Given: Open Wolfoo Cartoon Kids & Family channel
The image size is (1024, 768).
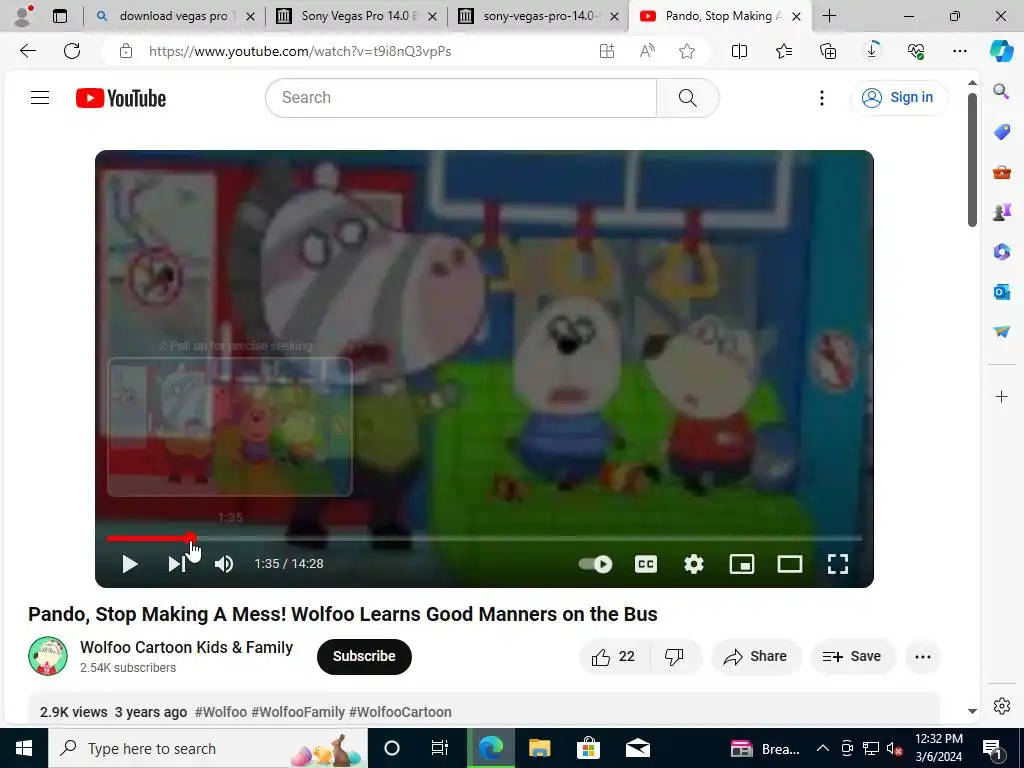Looking at the screenshot, I should (x=186, y=647).
